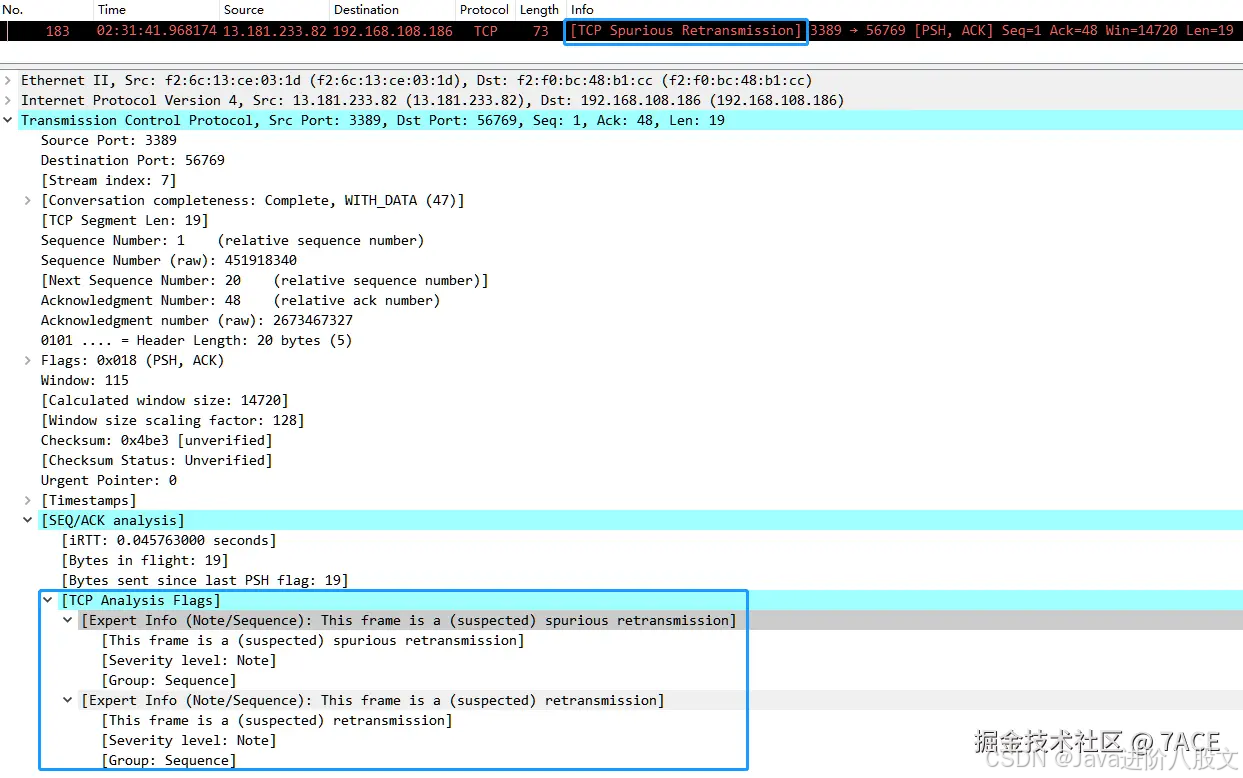This screenshot has width=1243, height=778.
Task: Expand the Ethernet II section
Action: (8, 80)
